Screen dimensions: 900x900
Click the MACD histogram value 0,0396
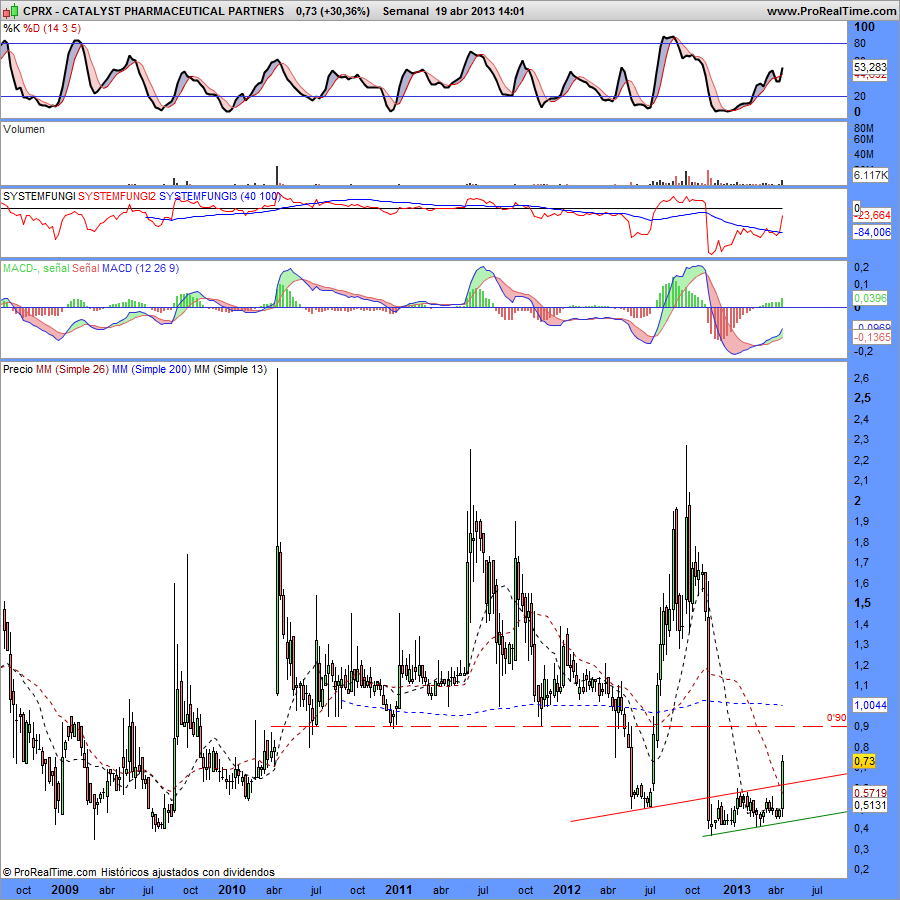tap(870, 298)
